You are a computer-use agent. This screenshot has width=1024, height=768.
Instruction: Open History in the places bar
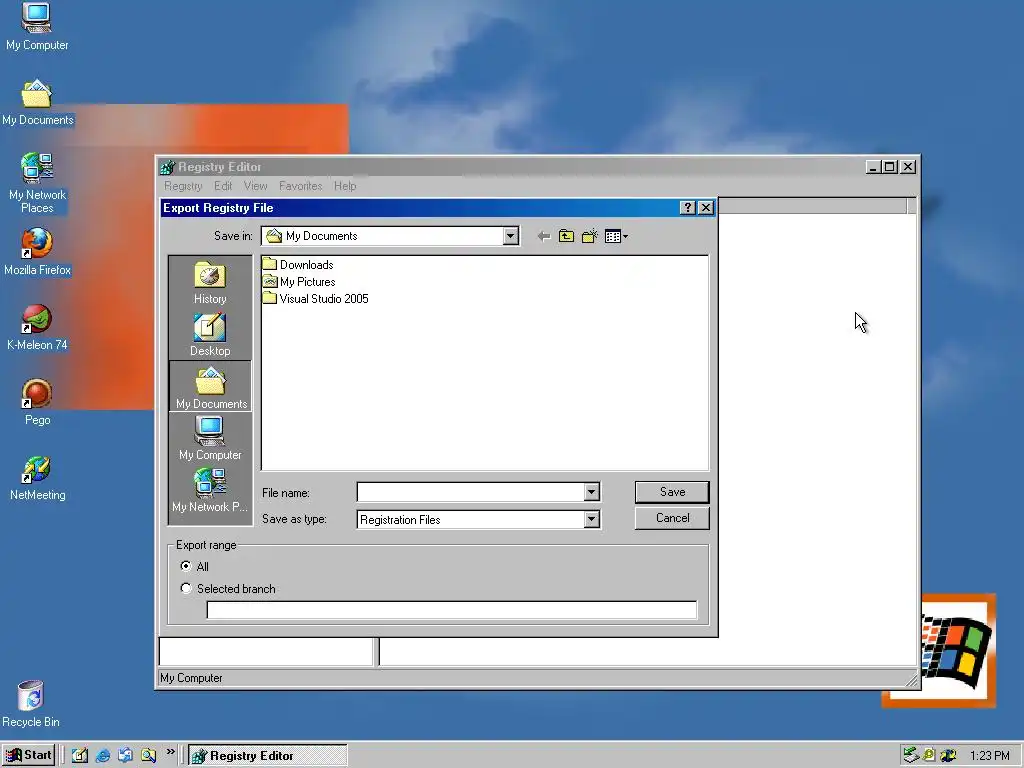pos(210,283)
